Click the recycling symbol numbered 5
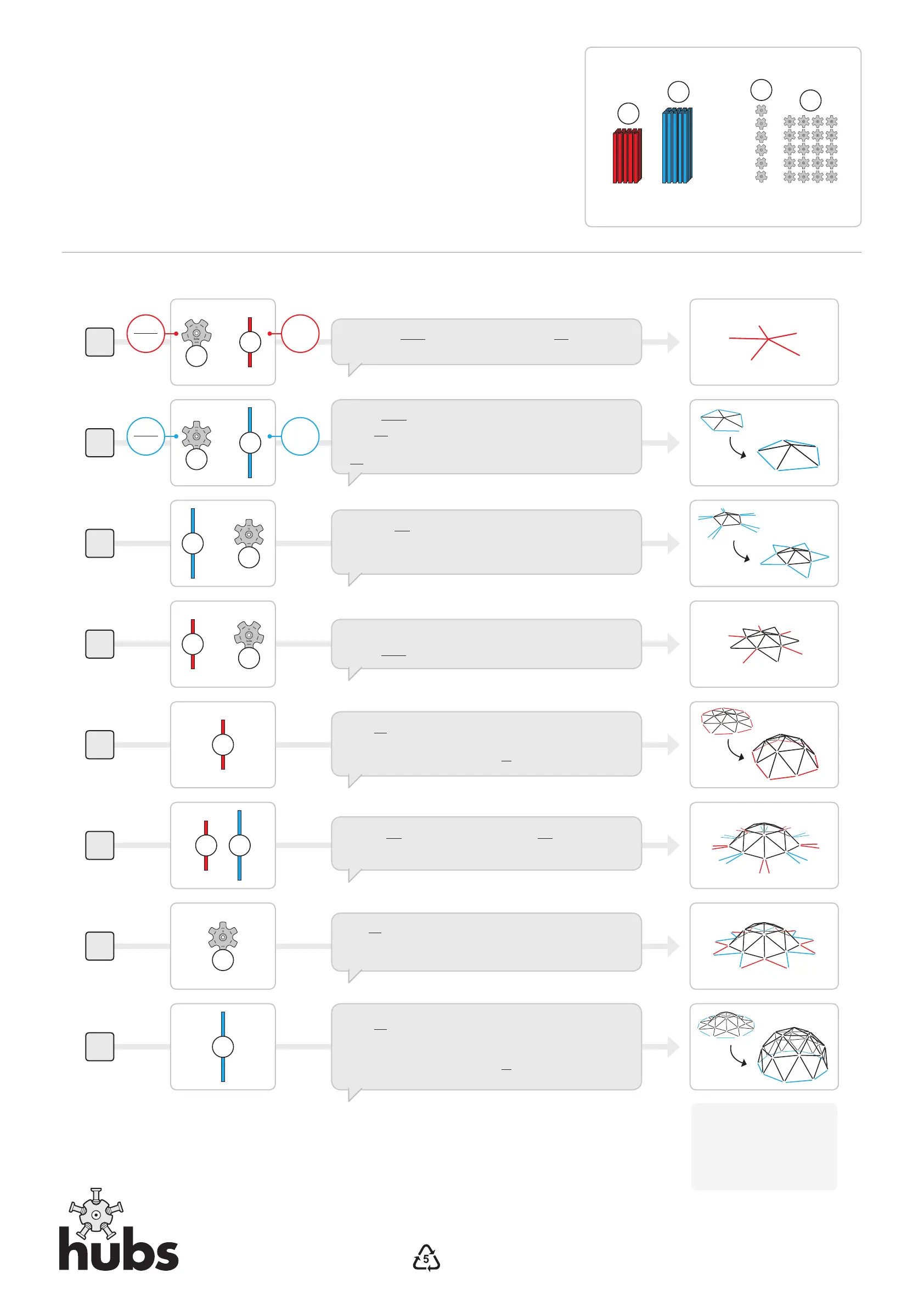924x1307 pixels. point(426,1259)
